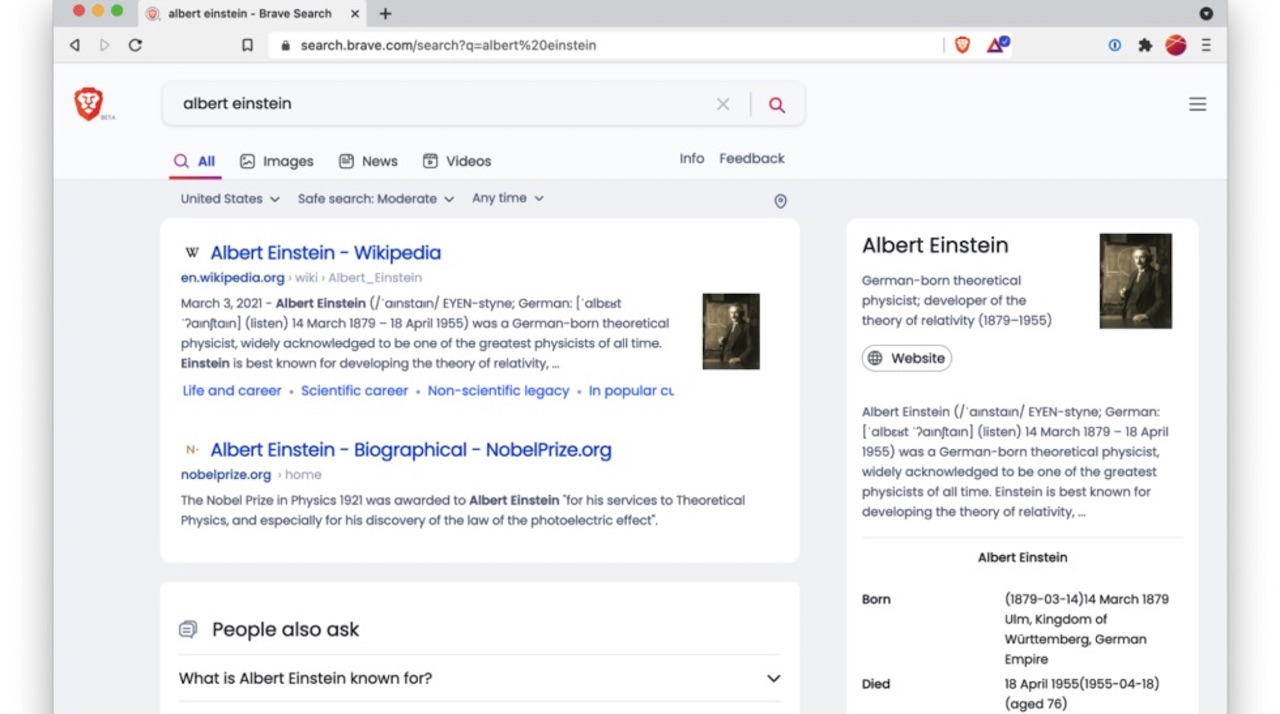Viewport: 1280px width, 714px height.
Task: Click the browser address bar URL
Action: 449,45
